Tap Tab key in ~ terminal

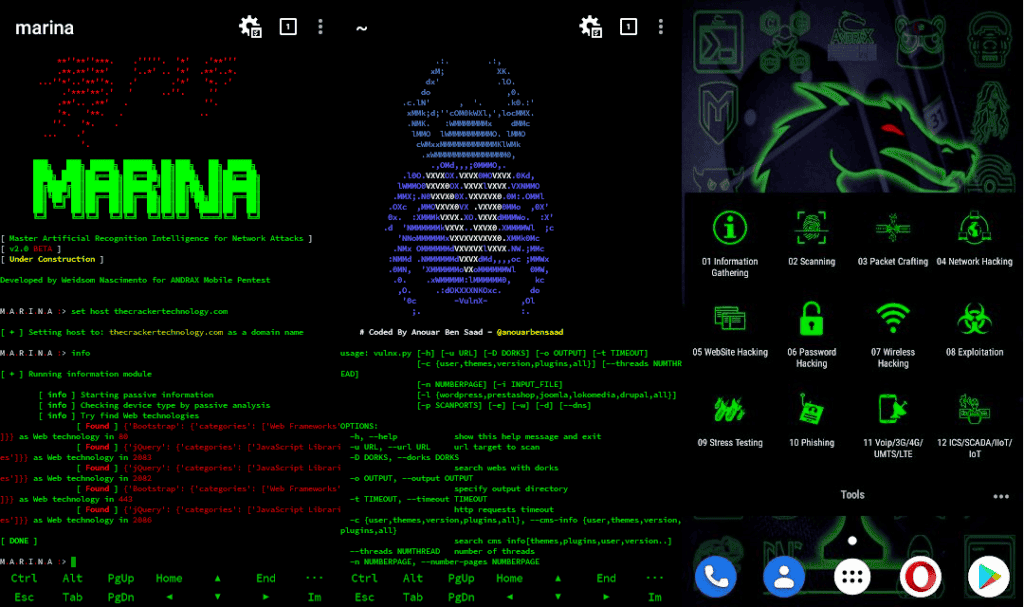pyautogui.click(x=413, y=597)
